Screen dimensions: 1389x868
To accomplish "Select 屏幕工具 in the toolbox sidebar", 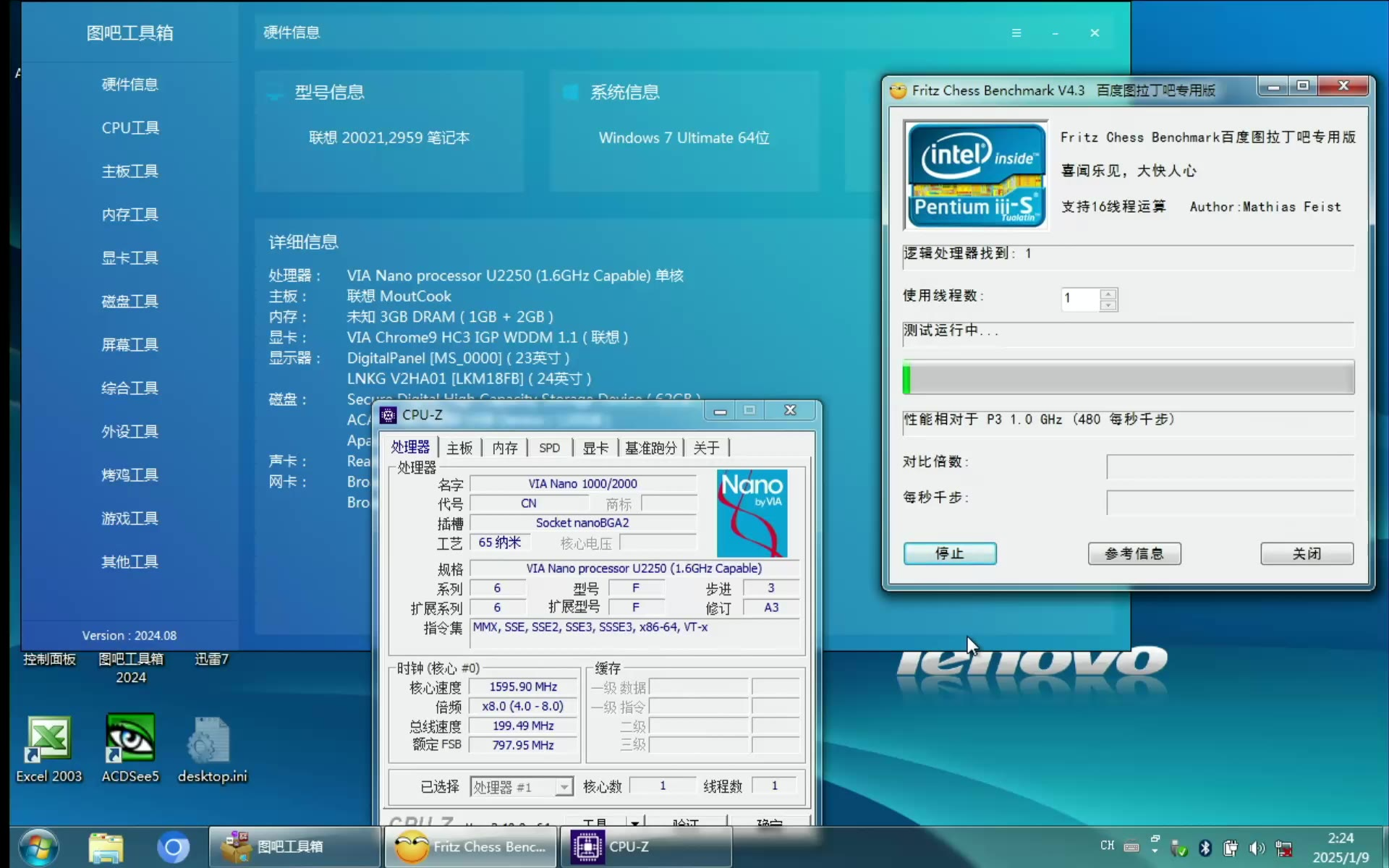I will [x=129, y=345].
